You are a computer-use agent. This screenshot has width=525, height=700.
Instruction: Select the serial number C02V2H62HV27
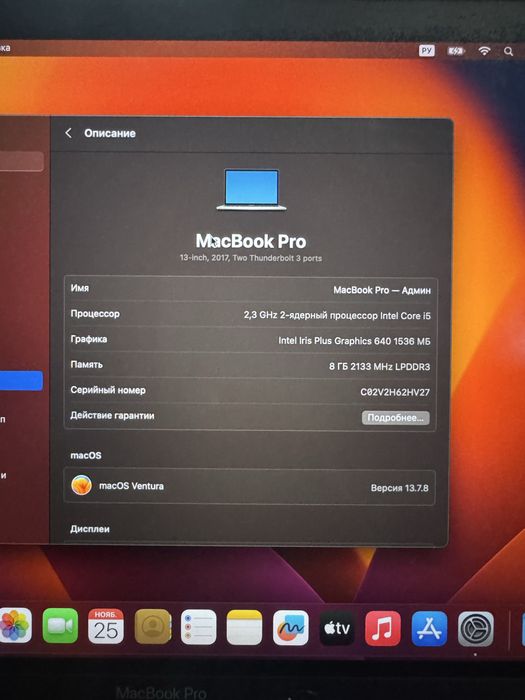(395, 392)
